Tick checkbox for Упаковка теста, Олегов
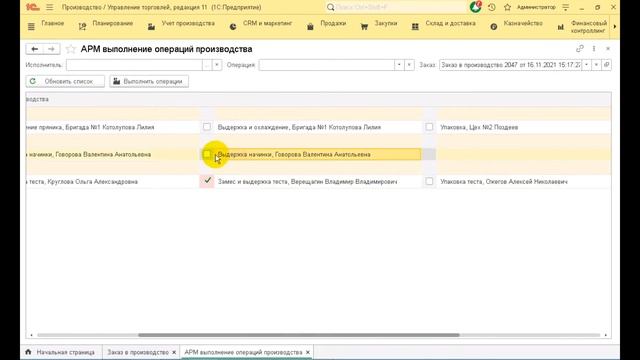Screen dimensions: 640x360 [429, 181]
